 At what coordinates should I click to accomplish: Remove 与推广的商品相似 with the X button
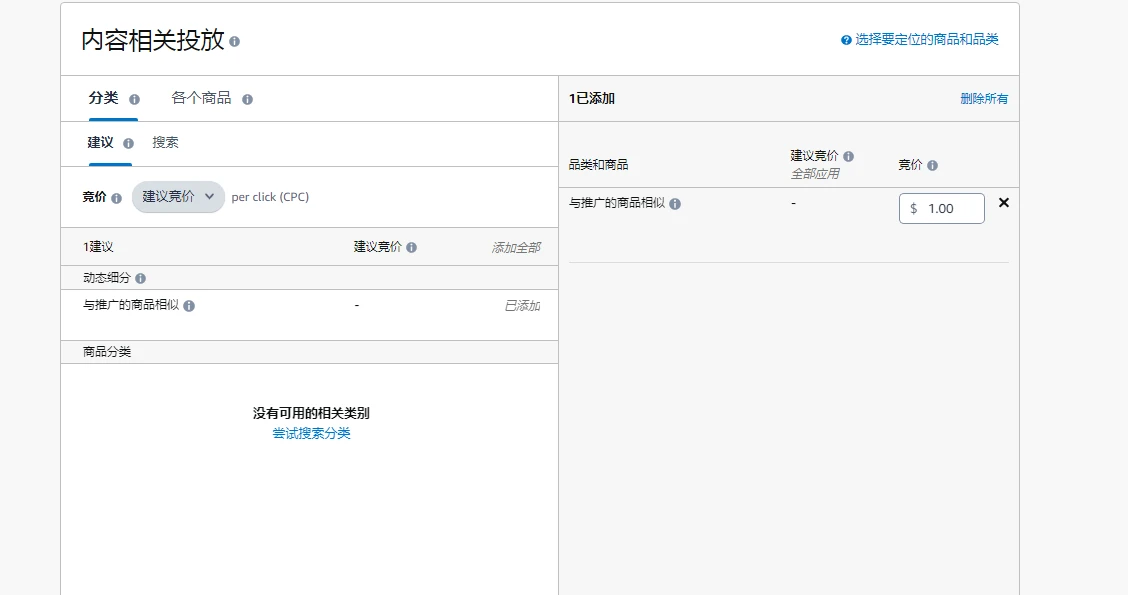[1004, 203]
